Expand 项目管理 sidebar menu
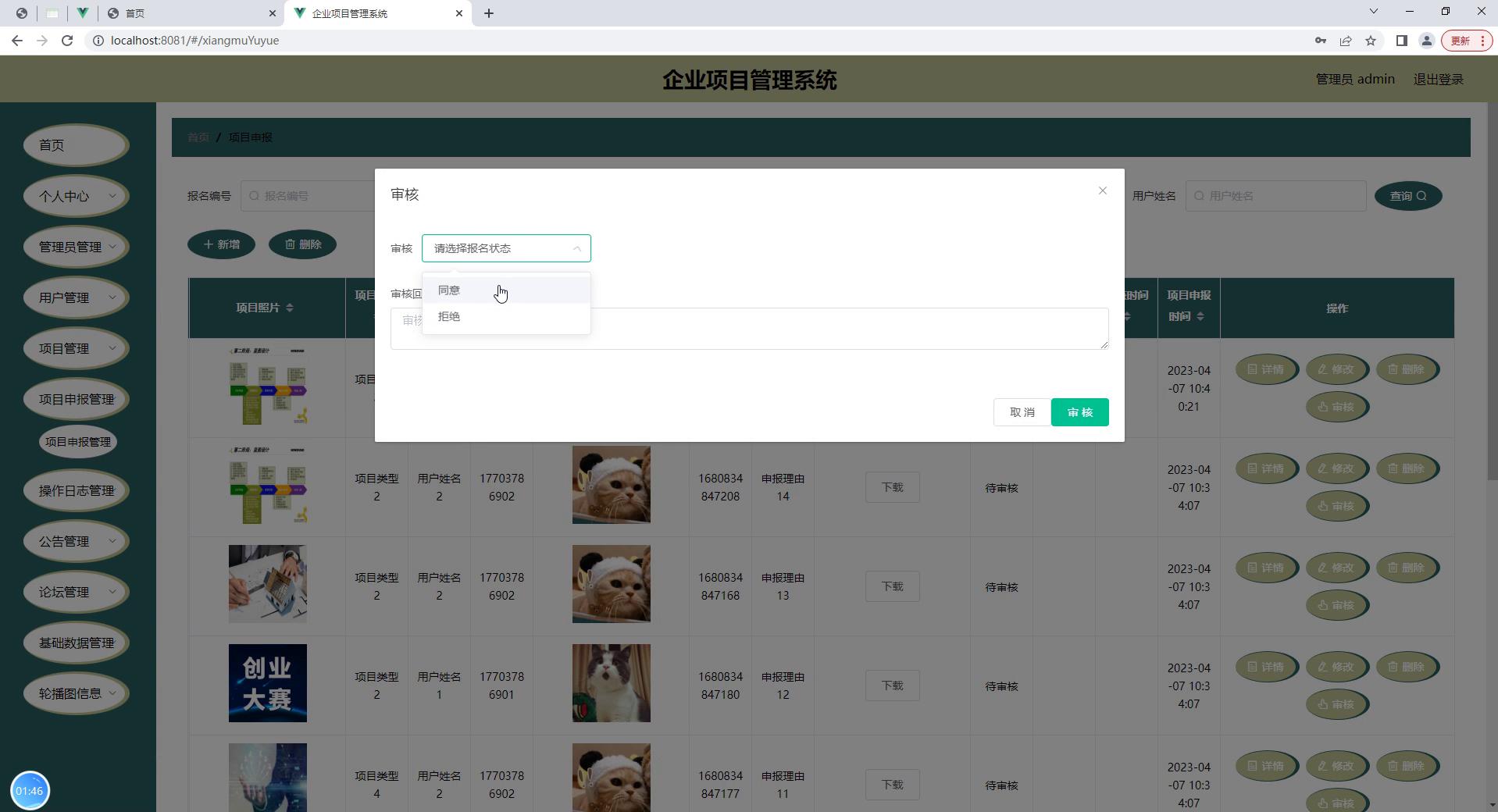This screenshot has width=1498, height=812. [x=76, y=348]
